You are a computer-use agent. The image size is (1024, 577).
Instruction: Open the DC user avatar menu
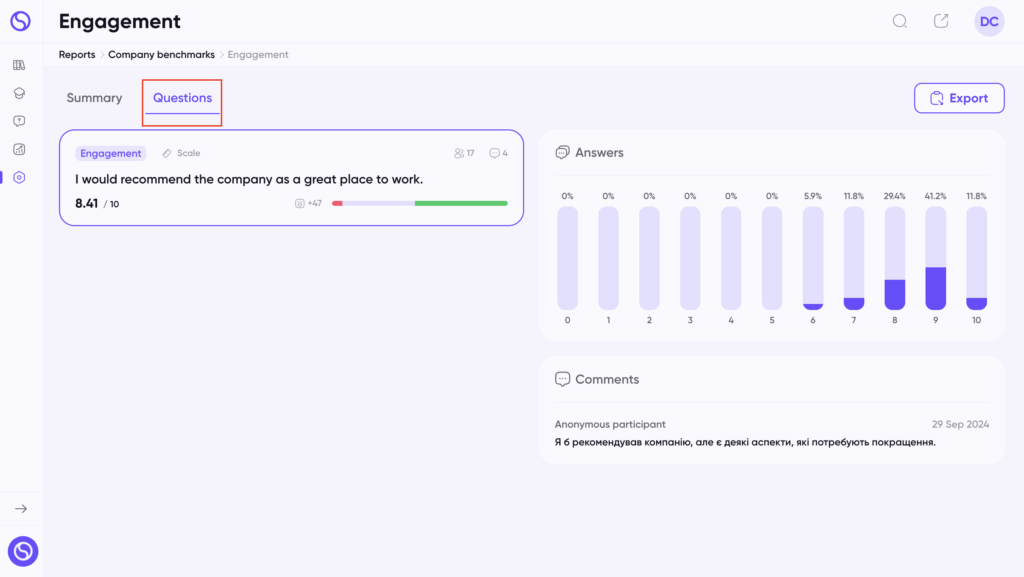tap(989, 22)
